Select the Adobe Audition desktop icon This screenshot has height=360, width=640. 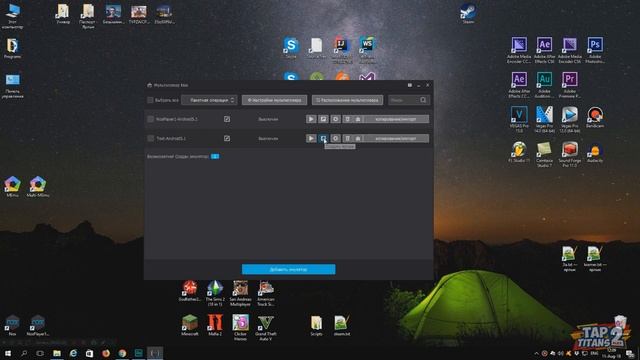point(544,84)
